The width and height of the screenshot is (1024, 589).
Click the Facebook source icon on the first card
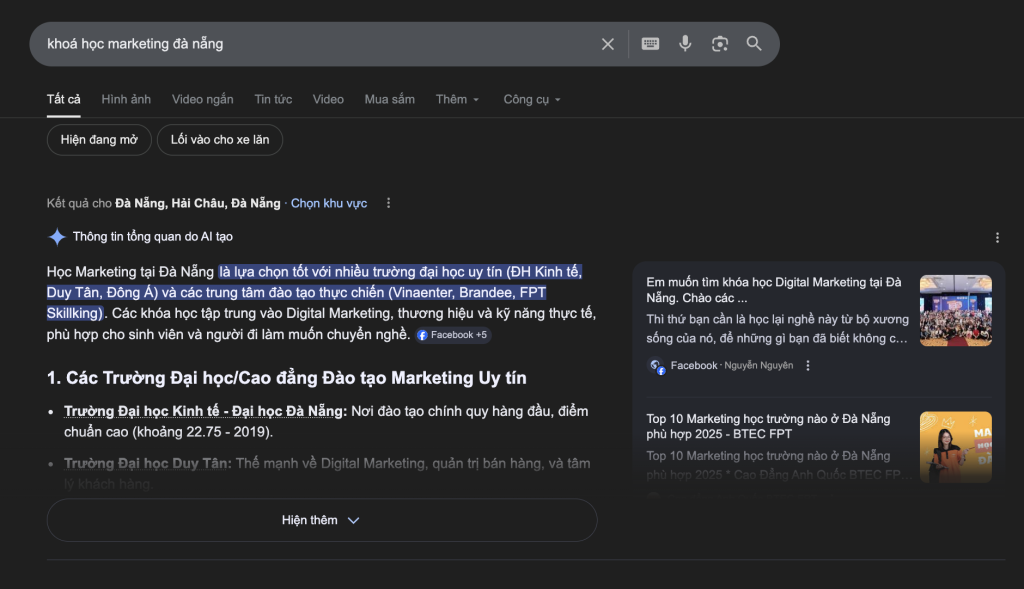(x=656, y=366)
